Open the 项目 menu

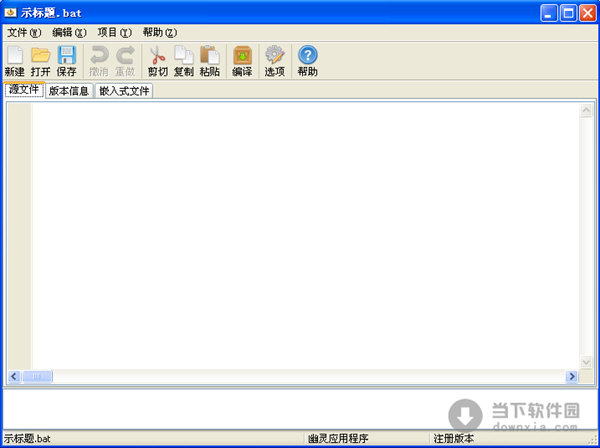click(114, 33)
